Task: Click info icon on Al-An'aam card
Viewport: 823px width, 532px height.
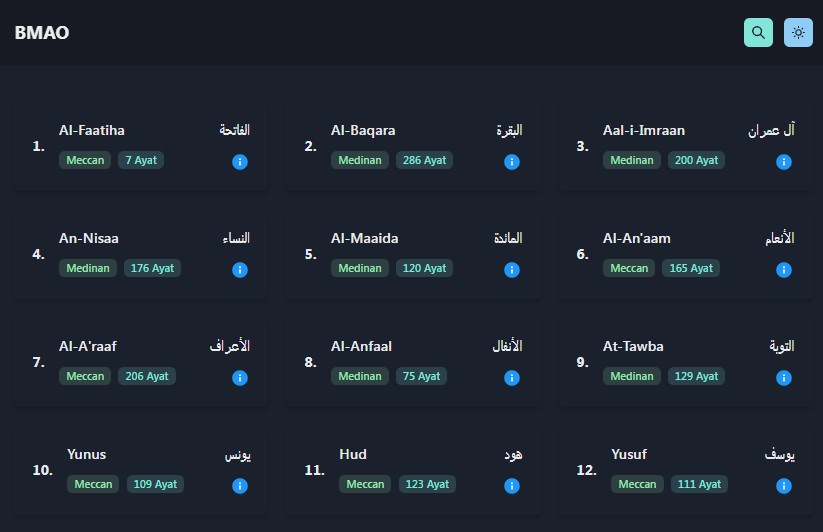Action: coord(784,270)
